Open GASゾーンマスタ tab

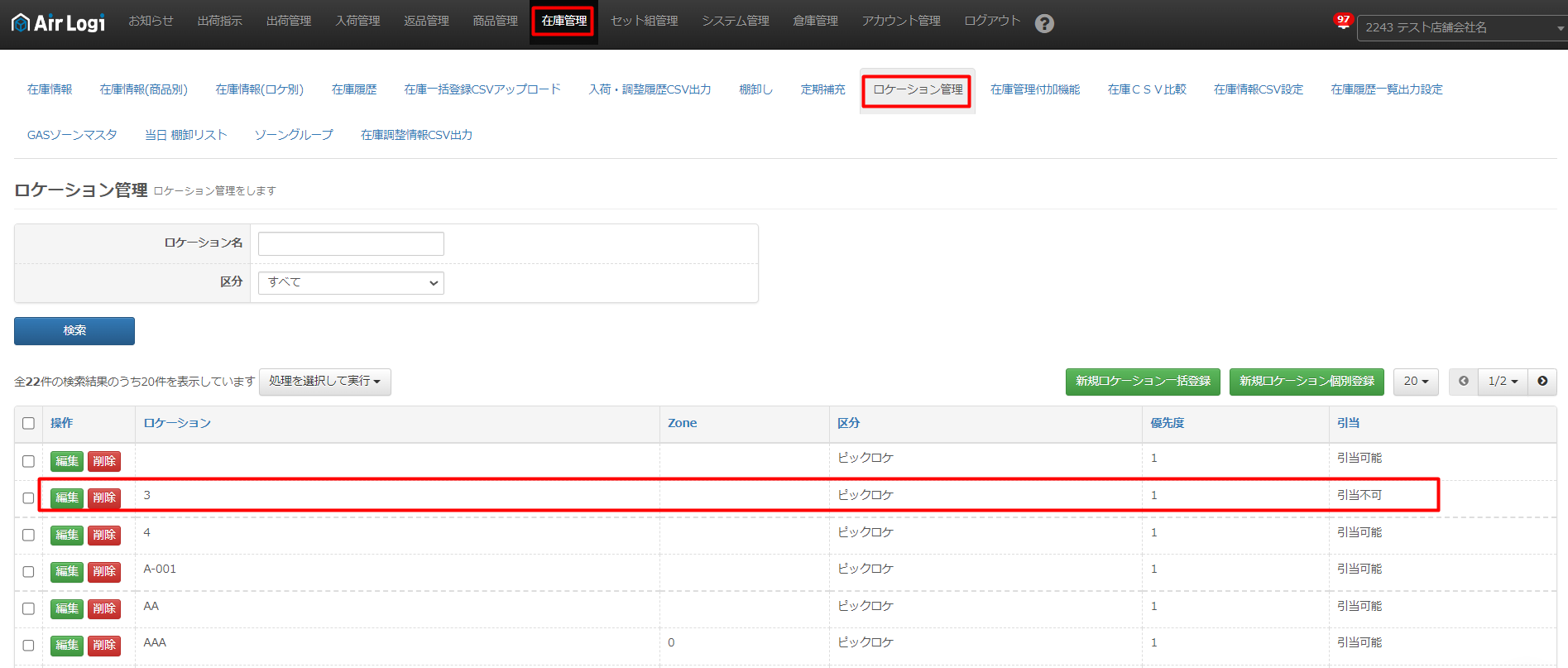click(72, 135)
